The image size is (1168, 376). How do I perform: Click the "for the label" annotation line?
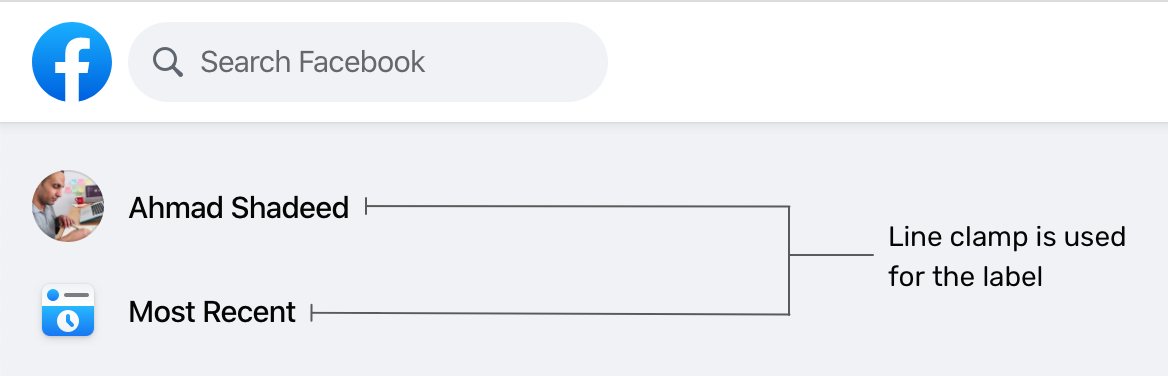tap(965, 277)
